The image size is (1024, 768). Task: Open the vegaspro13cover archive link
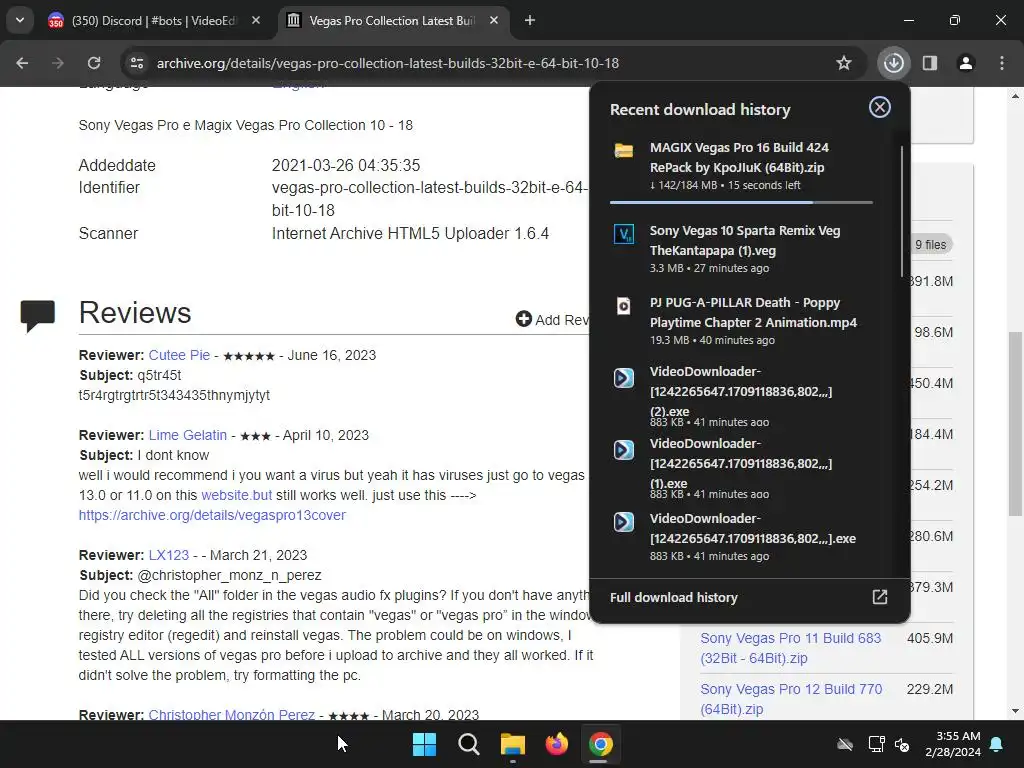pyautogui.click(x=212, y=515)
